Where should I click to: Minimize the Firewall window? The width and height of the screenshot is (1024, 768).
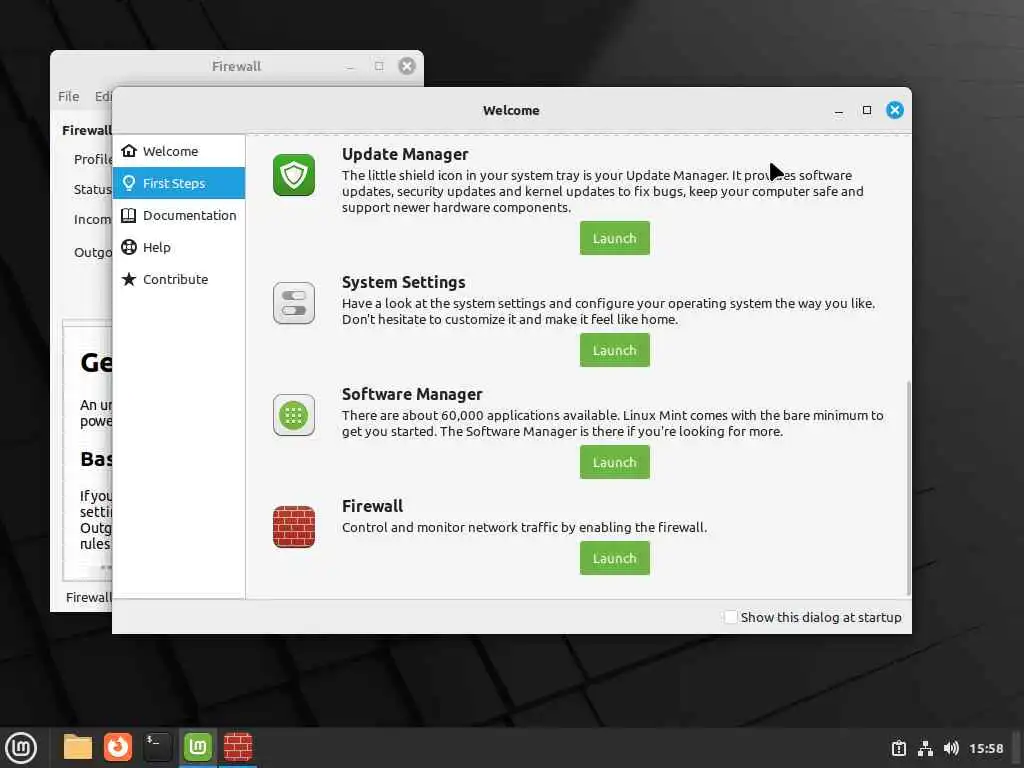[x=351, y=67]
